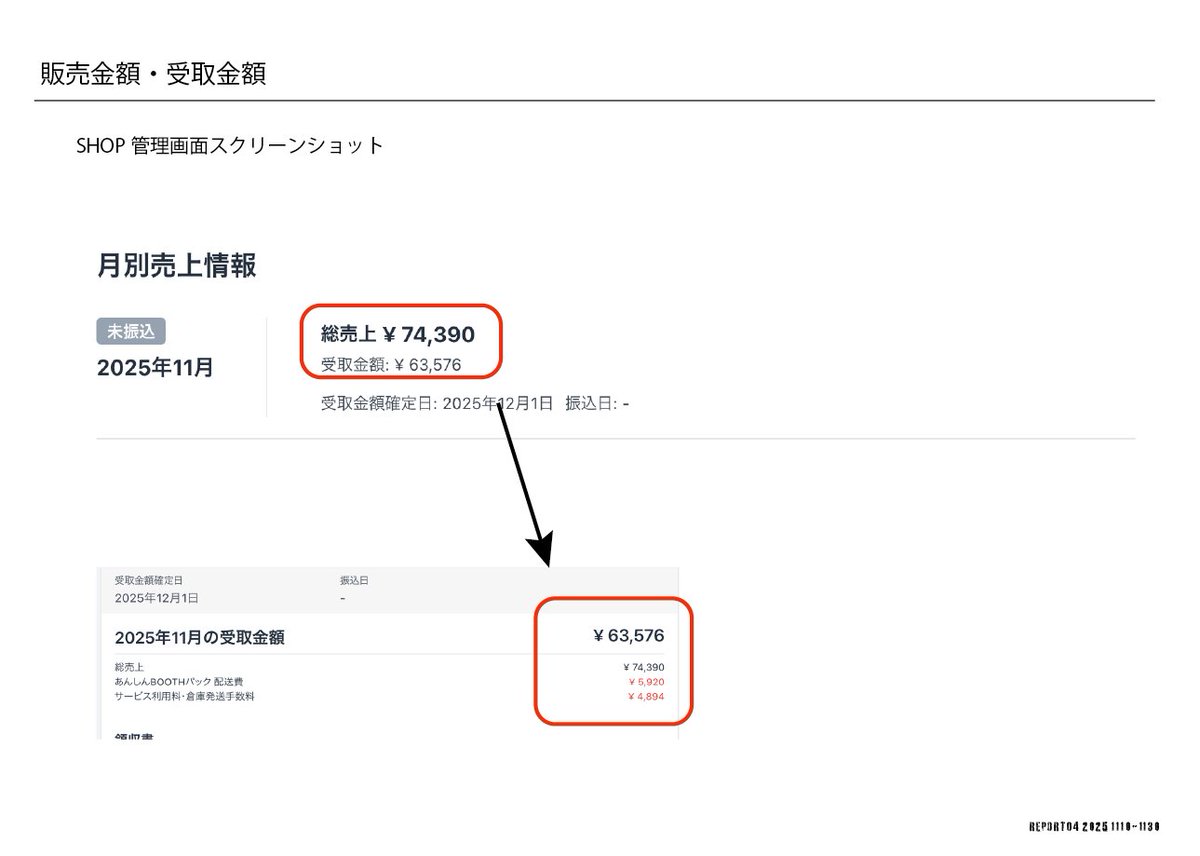Click the small 振込日 label in the gray header
The image size is (1200, 856).
[x=356, y=580]
